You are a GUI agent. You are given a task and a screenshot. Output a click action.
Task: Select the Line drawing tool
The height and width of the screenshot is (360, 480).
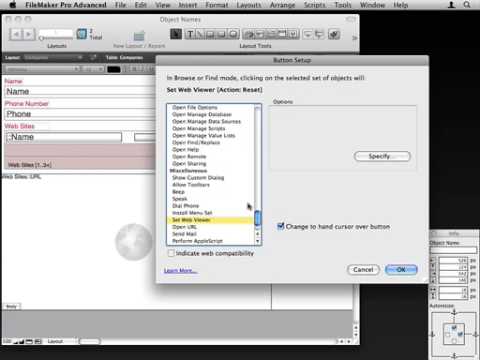pyautogui.click(x=200, y=34)
